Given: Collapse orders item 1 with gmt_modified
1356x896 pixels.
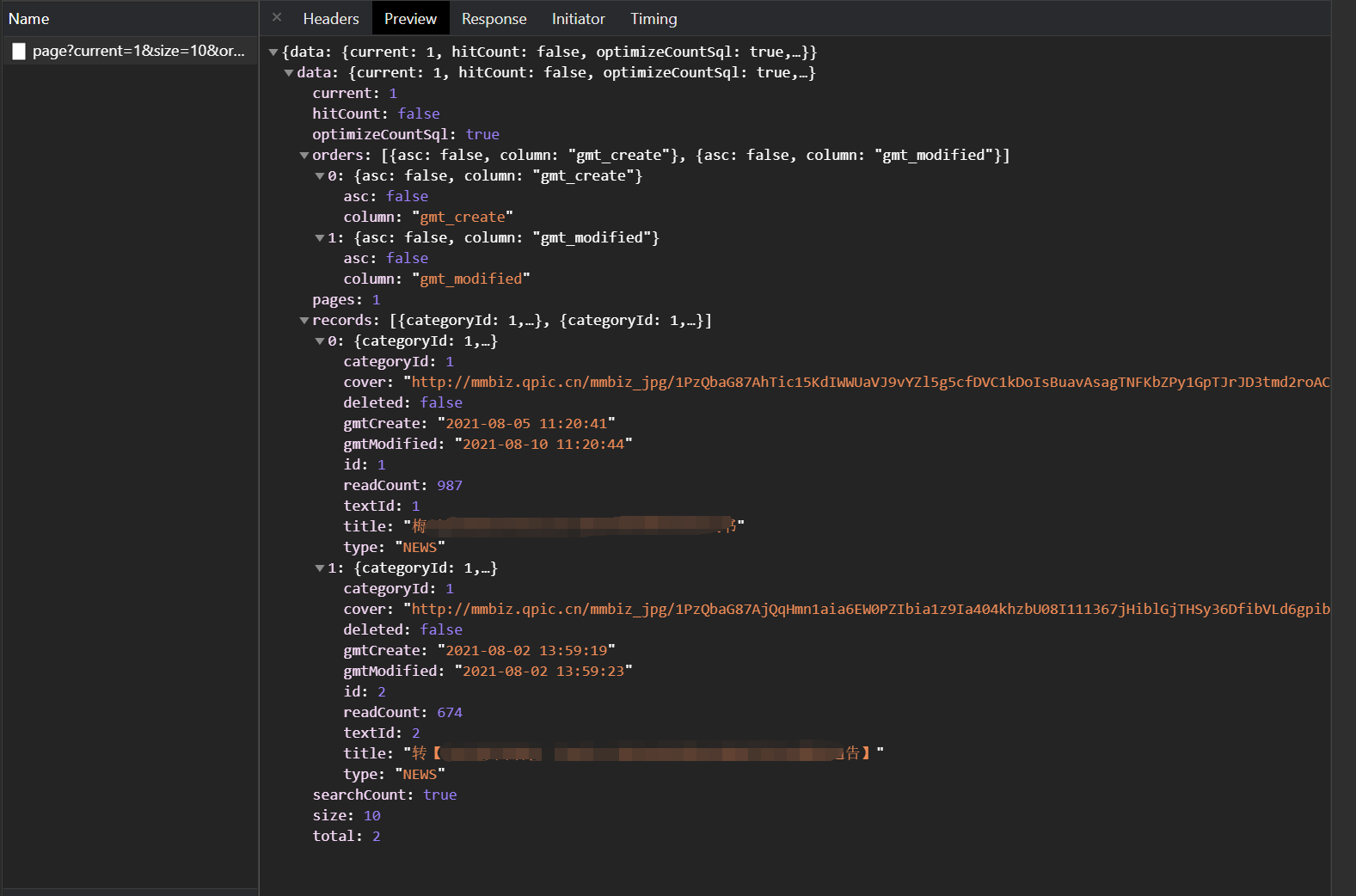Looking at the screenshot, I should [320, 238].
